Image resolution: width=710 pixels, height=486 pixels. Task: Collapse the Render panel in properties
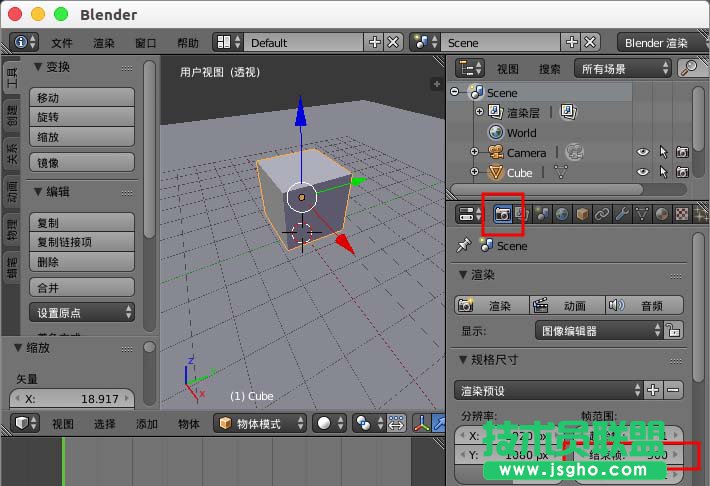[463, 274]
